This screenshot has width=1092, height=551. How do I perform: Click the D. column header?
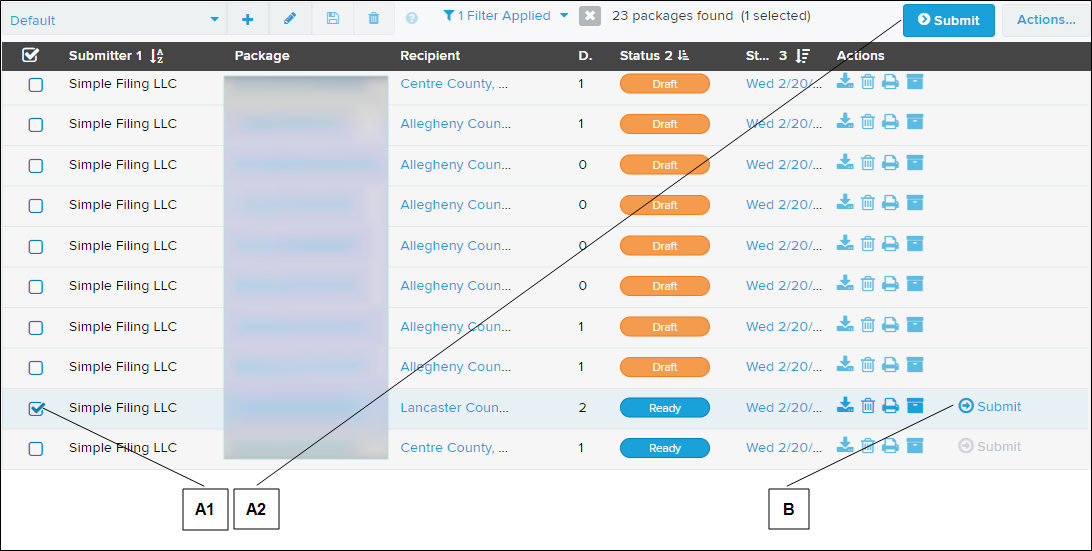tap(585, 56)
